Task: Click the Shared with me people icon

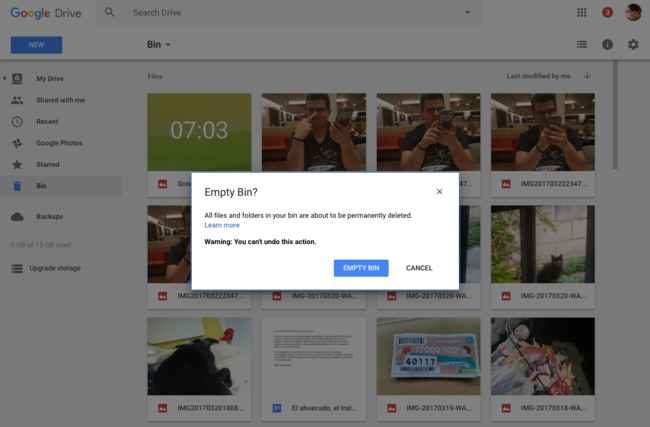Action: point(17,100)
